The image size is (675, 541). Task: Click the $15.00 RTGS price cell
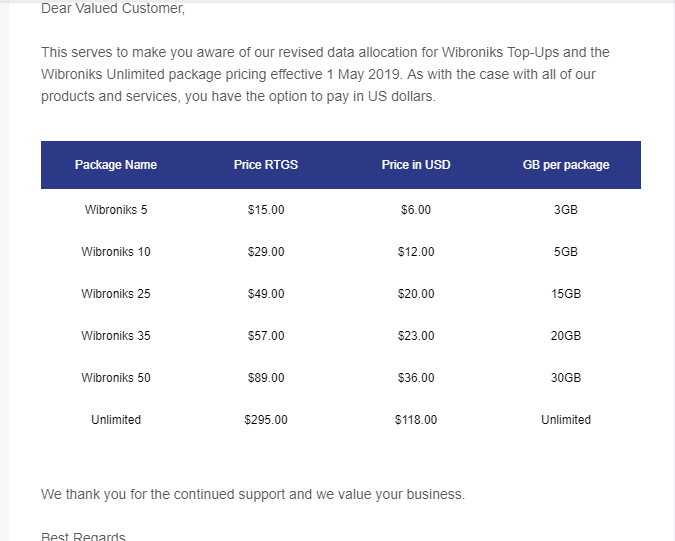pos(266,210)
